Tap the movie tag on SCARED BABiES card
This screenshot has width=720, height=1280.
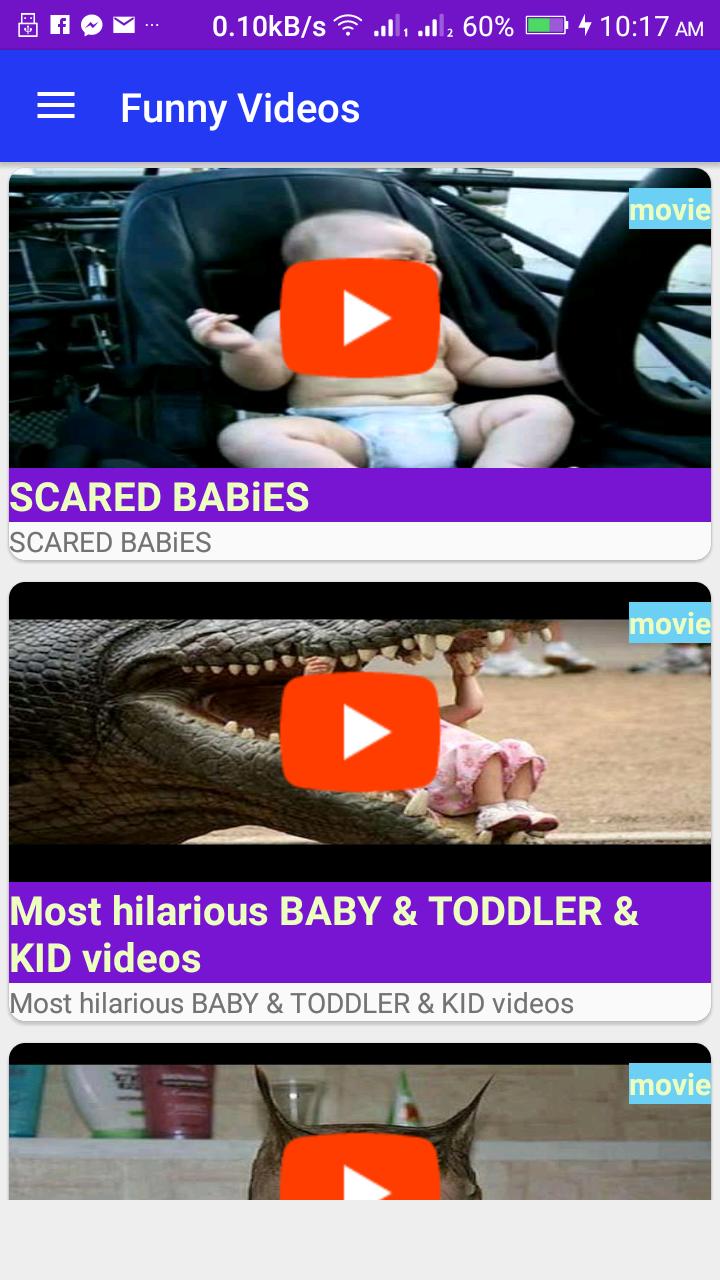click(x=670, y=209)
